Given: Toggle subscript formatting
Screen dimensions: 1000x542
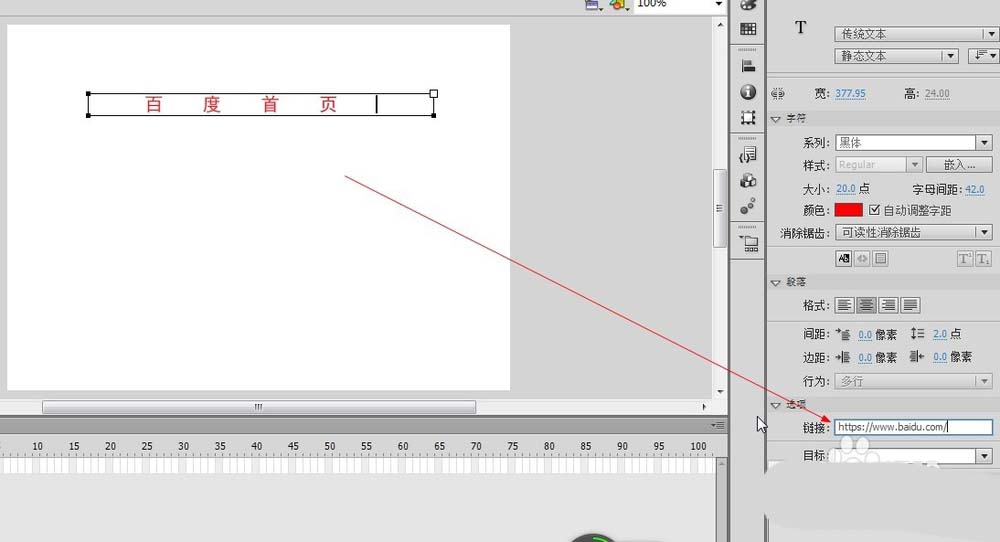Looking at the screenshot, I should [x=983, y=259].
